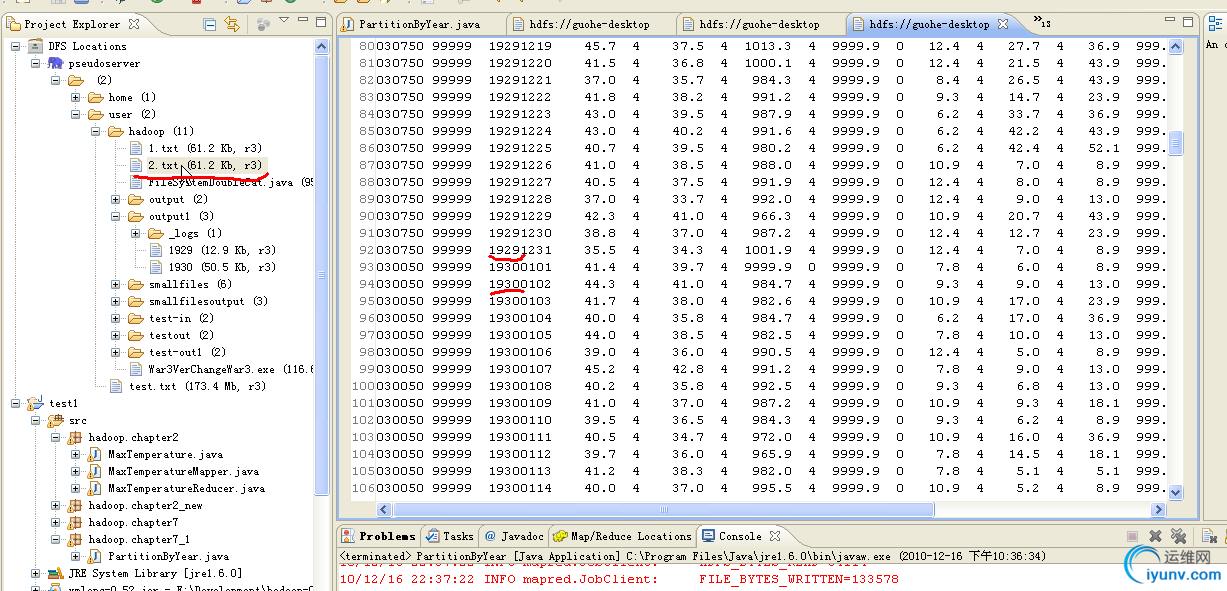This screenshot has width=1227, height=591.
Task: Expand the home (1) folder
Action: tap(75, 97)
